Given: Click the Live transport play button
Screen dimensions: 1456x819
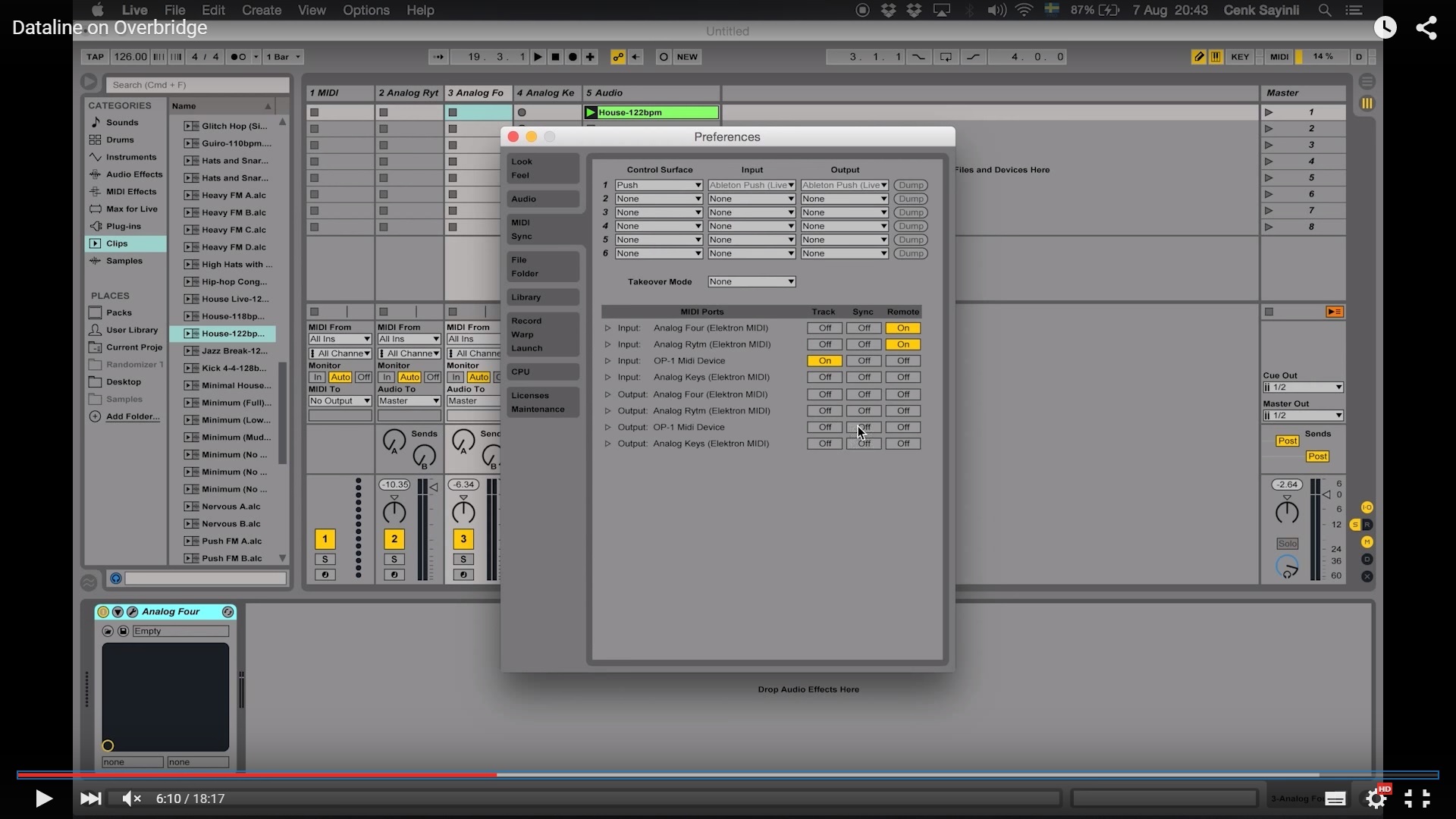Looking at the screenshot, I should tap(538, 57).
